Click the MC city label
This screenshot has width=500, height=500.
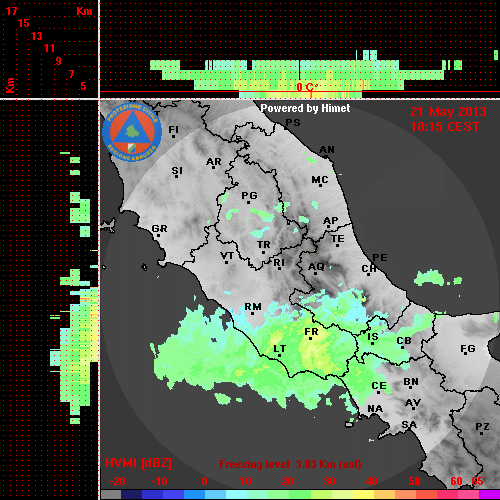(320, 180)
